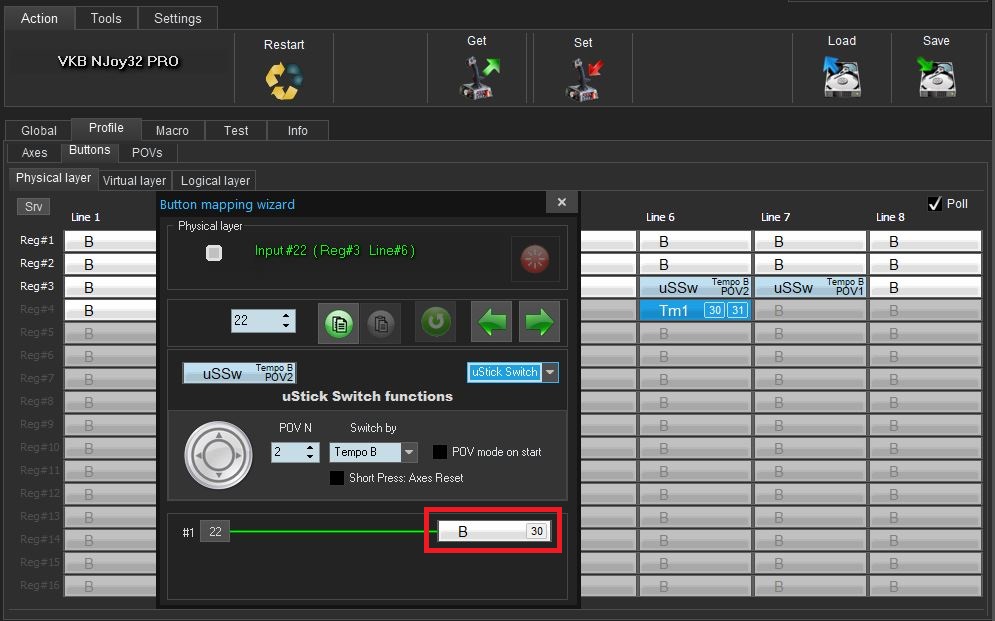Enable the Poll checkbox
Image resolution: width=995 pixels, height=621 pixels.
coord(935,204)
